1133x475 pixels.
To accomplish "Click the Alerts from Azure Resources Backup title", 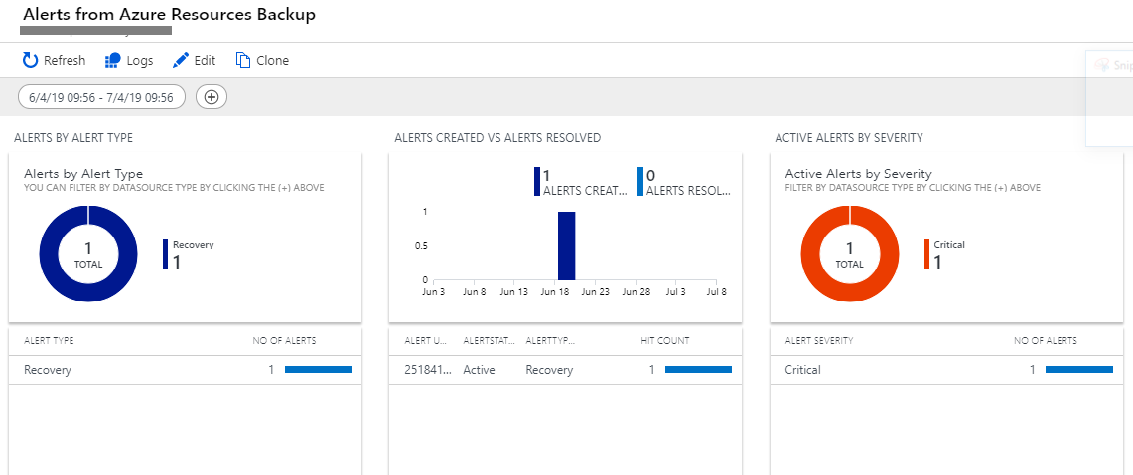I will coord(170,14).
